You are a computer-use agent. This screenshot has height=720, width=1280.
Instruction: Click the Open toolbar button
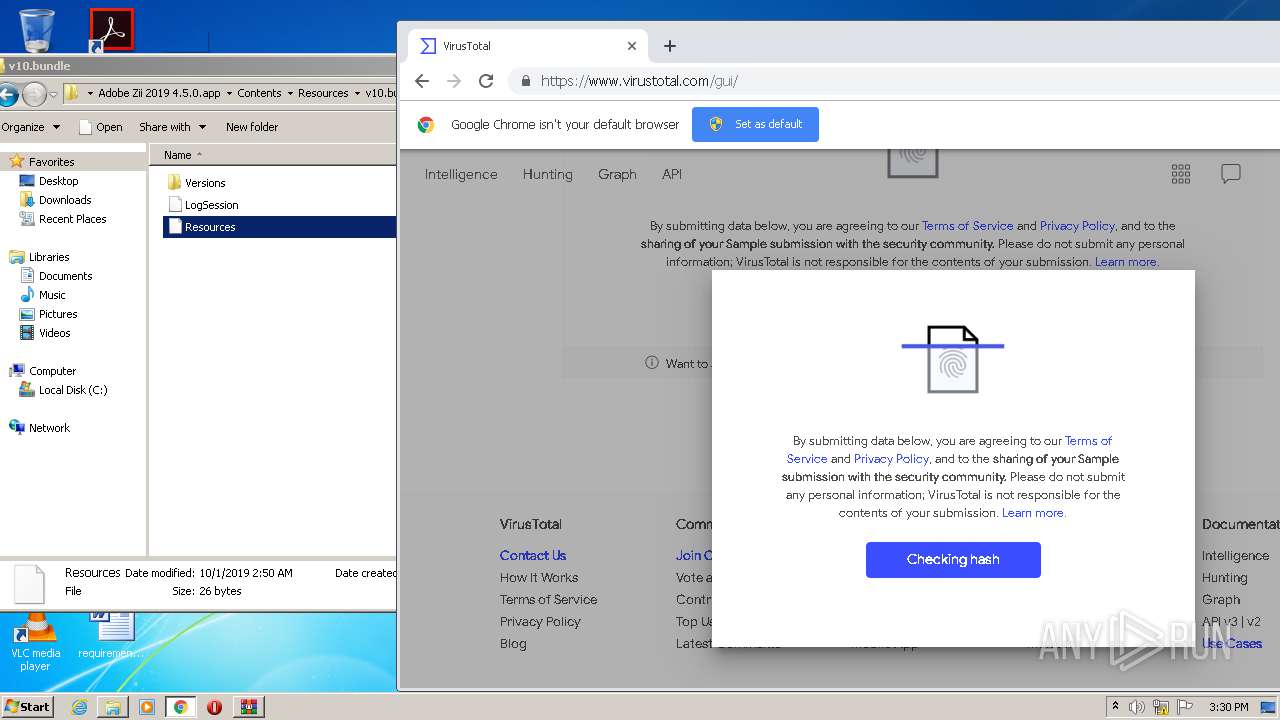point(100,127)
